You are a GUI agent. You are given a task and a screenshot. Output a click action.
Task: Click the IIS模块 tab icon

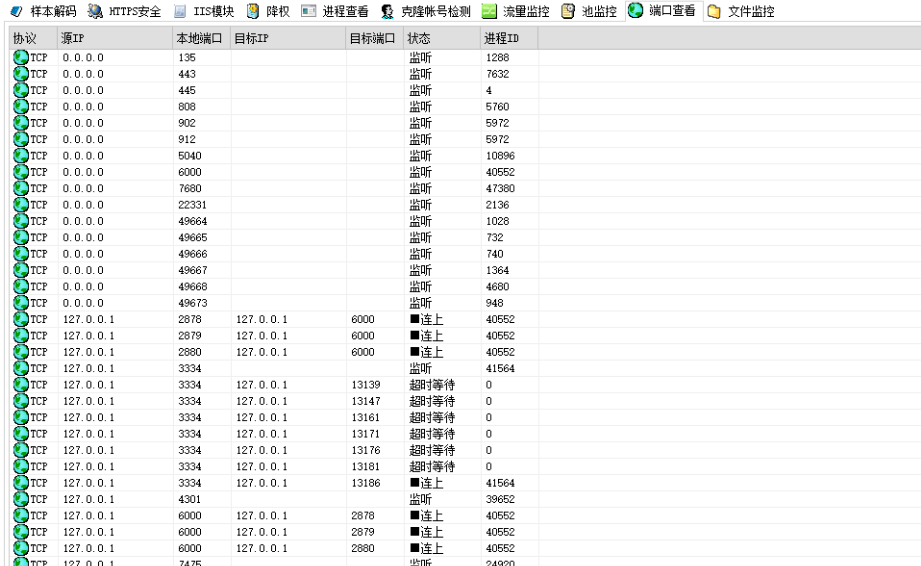(x=180, y=11)
